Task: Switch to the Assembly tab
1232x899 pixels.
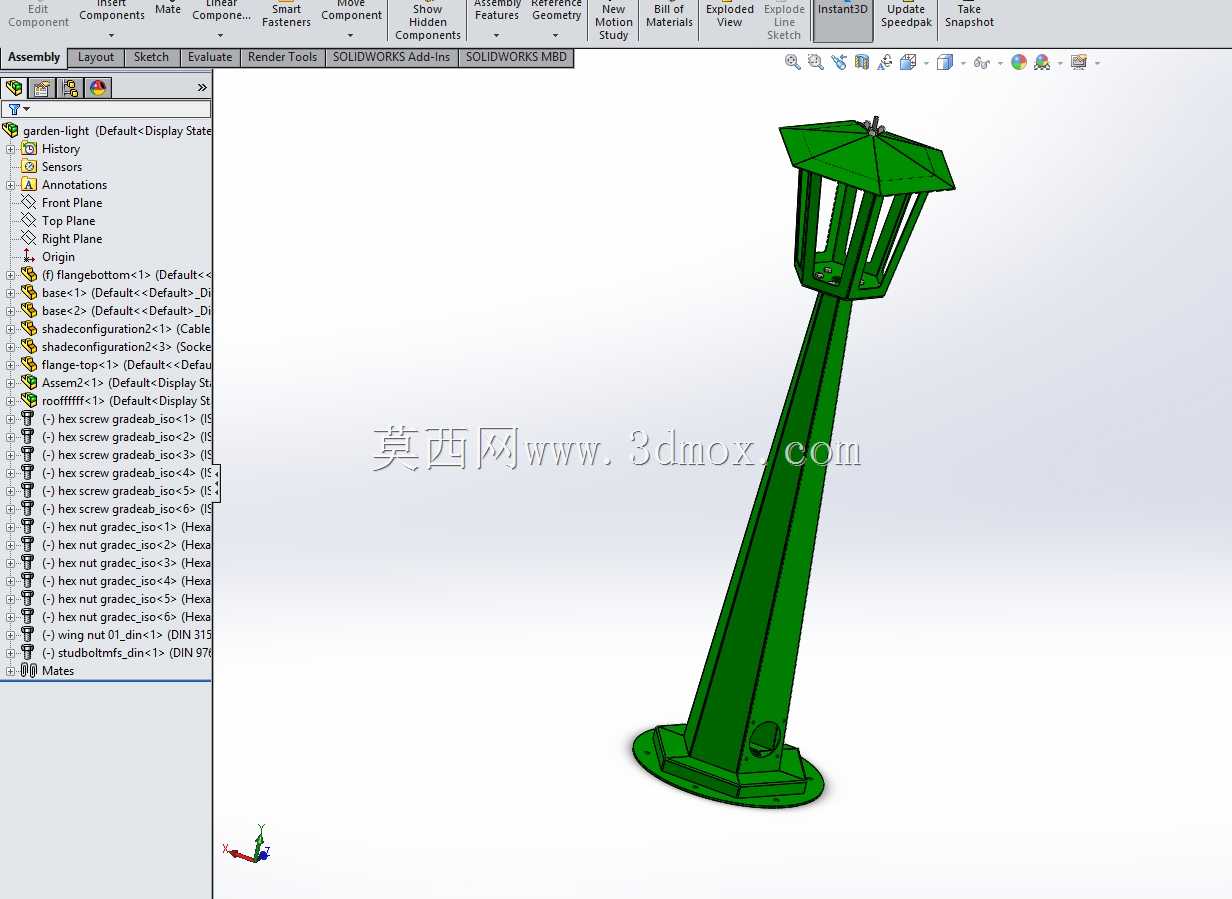Action: 34,57
